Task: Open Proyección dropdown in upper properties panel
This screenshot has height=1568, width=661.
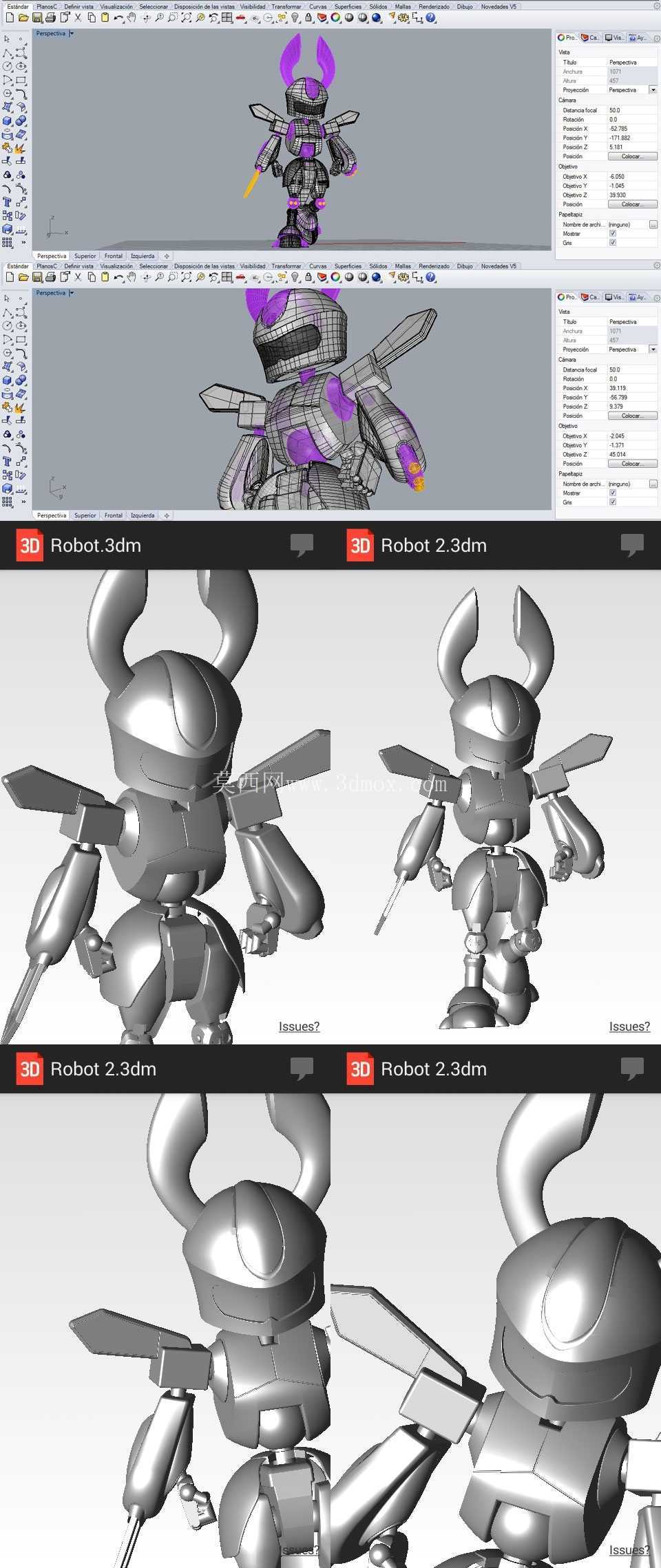Action: pyautogui.click(x=653, y=90)
